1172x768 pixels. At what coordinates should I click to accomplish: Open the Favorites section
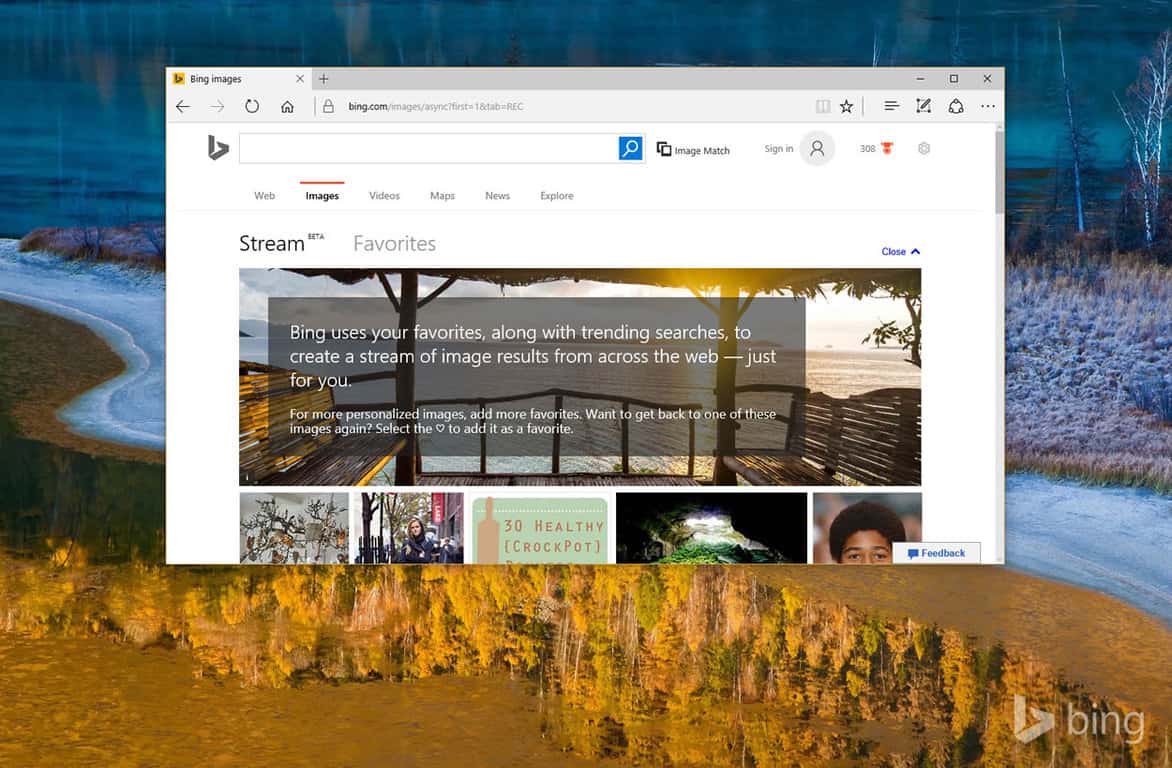(x=394, y=244)
